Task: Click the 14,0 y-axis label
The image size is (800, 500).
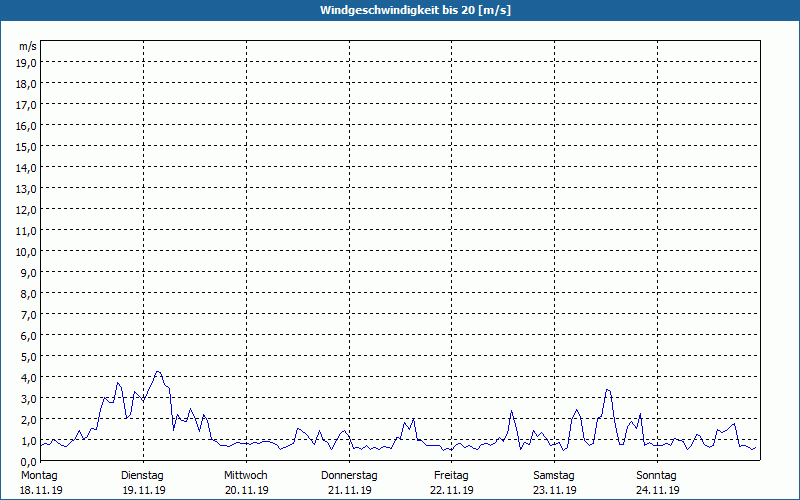Action: point(27,168)
